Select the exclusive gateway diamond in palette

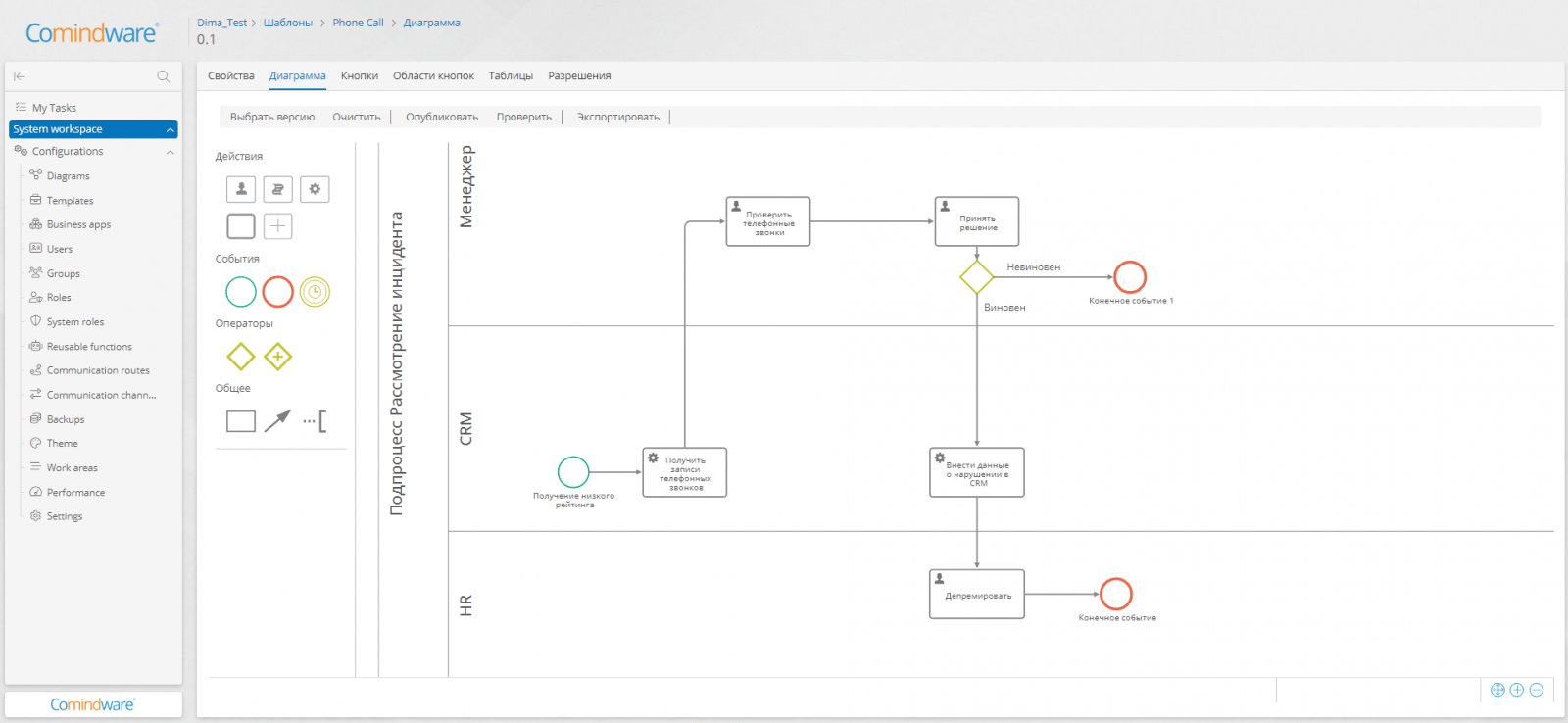click(241, 357)
